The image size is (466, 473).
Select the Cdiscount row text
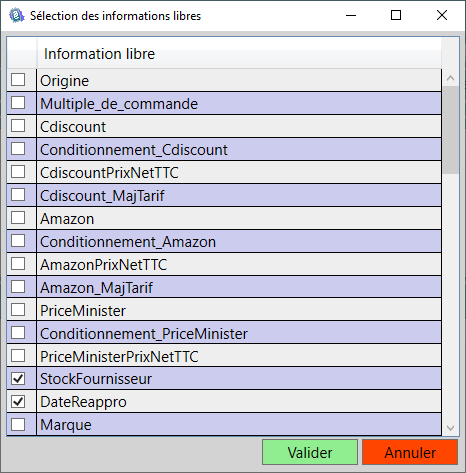[73, 127]
